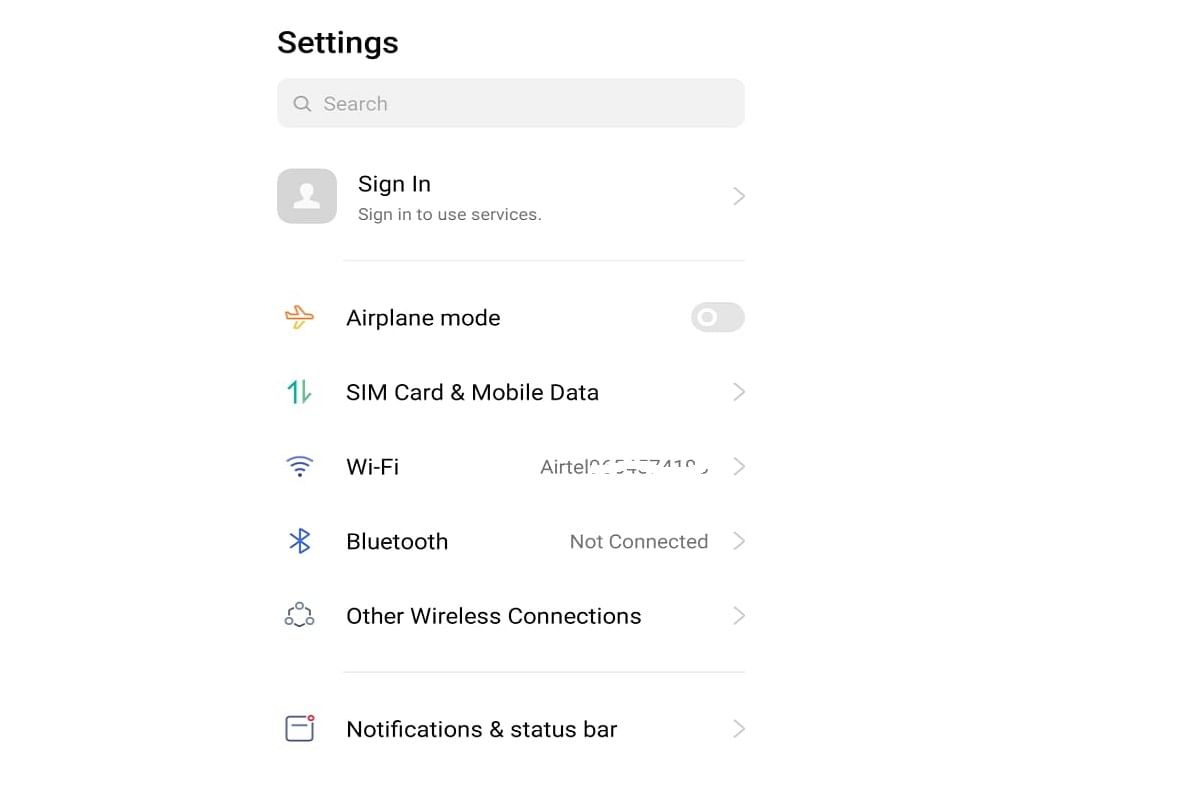Select the Bluetooth icon

298,541
